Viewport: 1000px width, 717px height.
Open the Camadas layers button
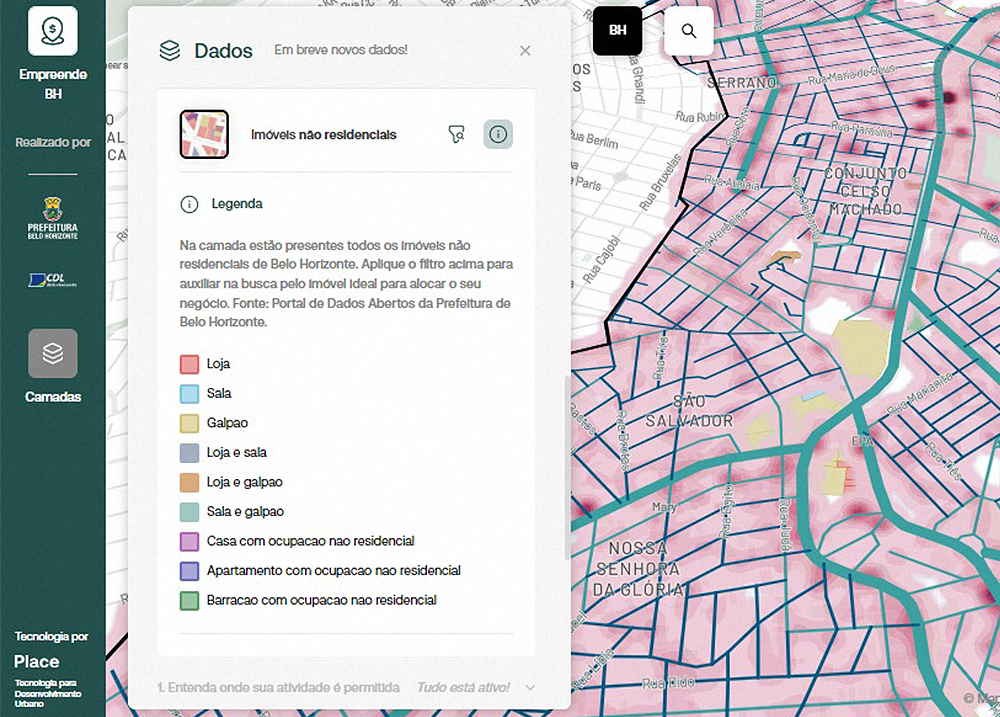(53, 353)
